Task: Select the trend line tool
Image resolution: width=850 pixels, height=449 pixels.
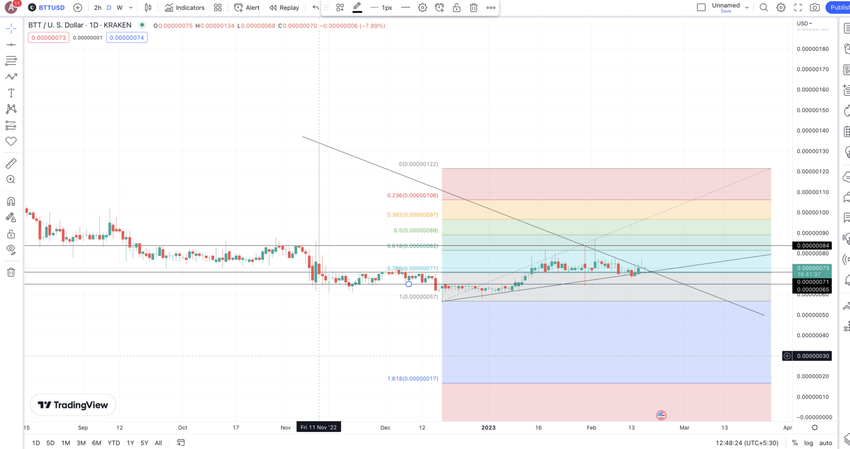Action: pos(11,44)
